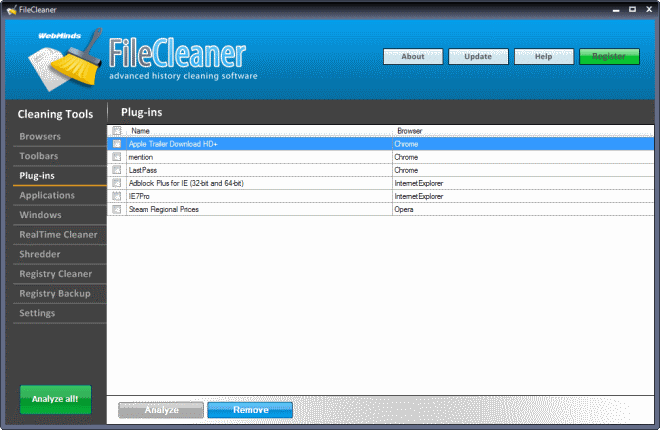Minimize the FileCleaner window

click(616, 10)
